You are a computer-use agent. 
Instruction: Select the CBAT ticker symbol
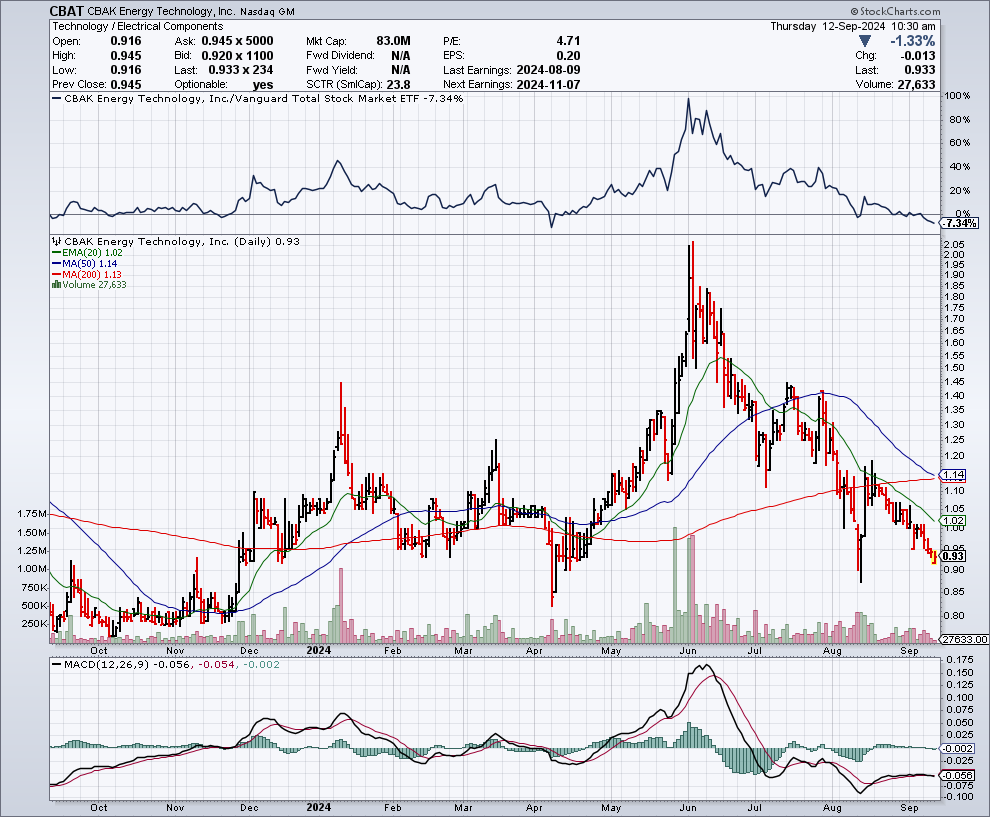[x=66, y=11]
